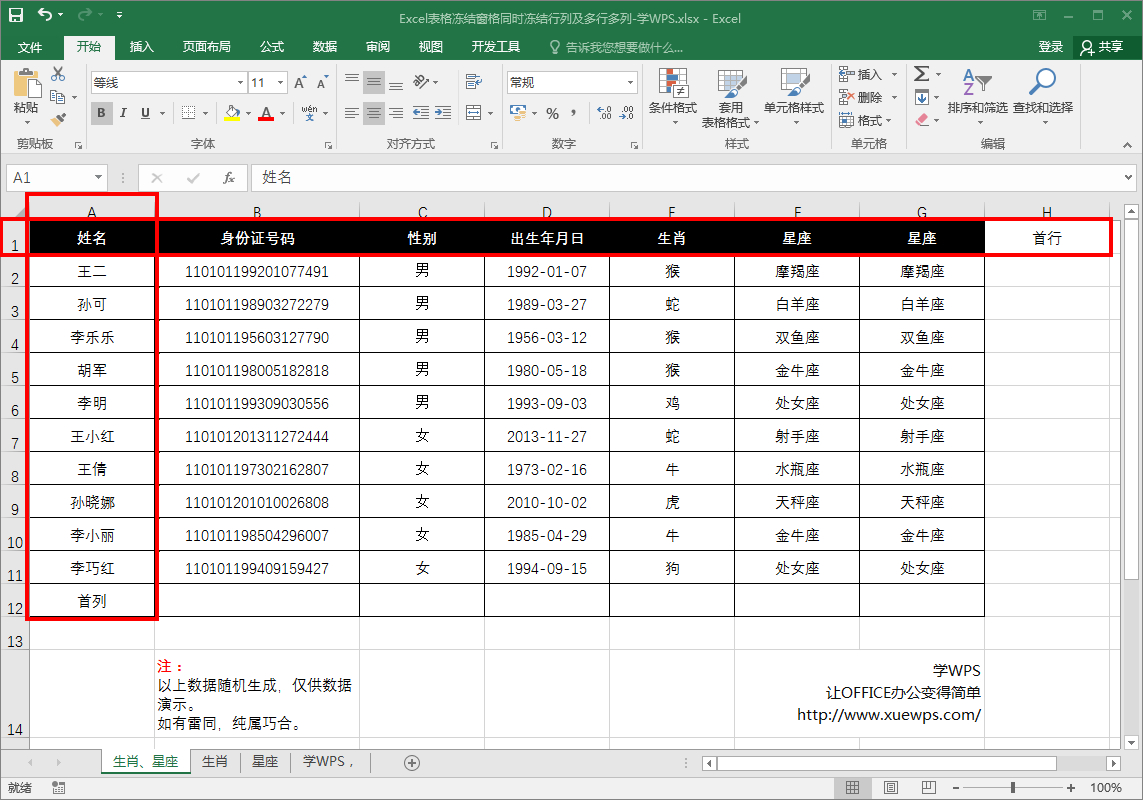Click the AutoSum sigma icon

pyautogui.click(x=920, y=74)
